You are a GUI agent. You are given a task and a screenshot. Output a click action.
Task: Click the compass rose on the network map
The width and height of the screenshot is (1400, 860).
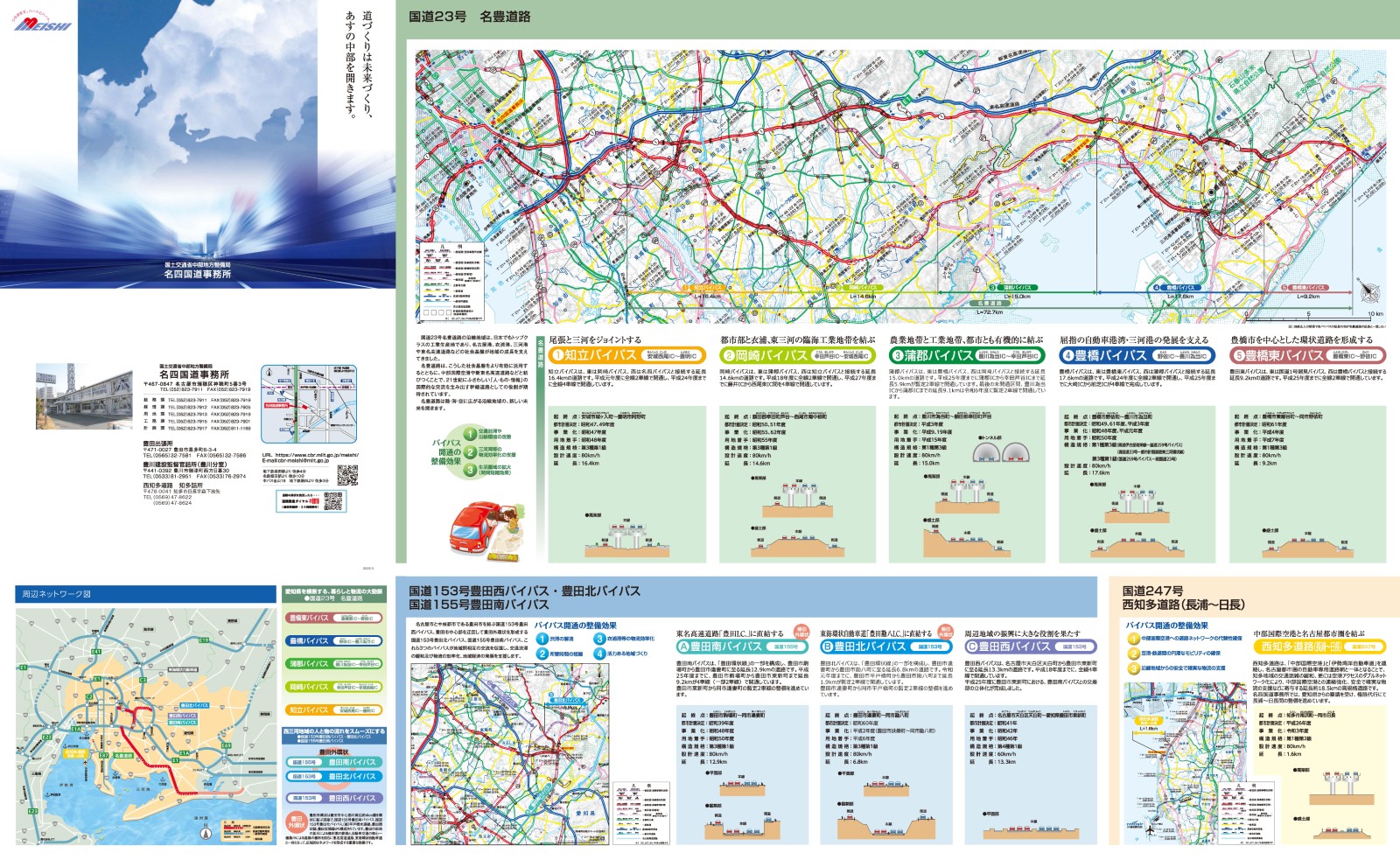pos(206,832)
